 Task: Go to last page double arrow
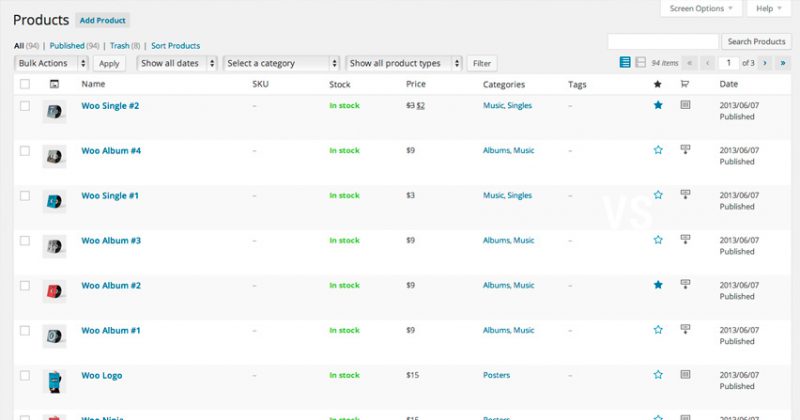[x=783, y=63]
